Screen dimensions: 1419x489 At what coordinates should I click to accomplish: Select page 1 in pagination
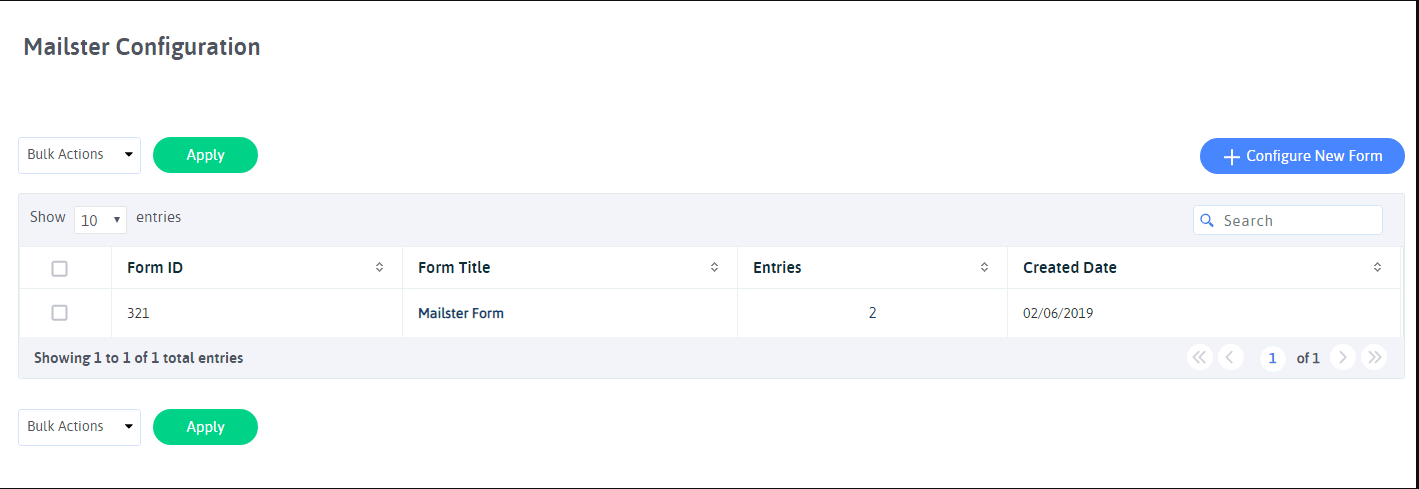[x=1273, y=358]
